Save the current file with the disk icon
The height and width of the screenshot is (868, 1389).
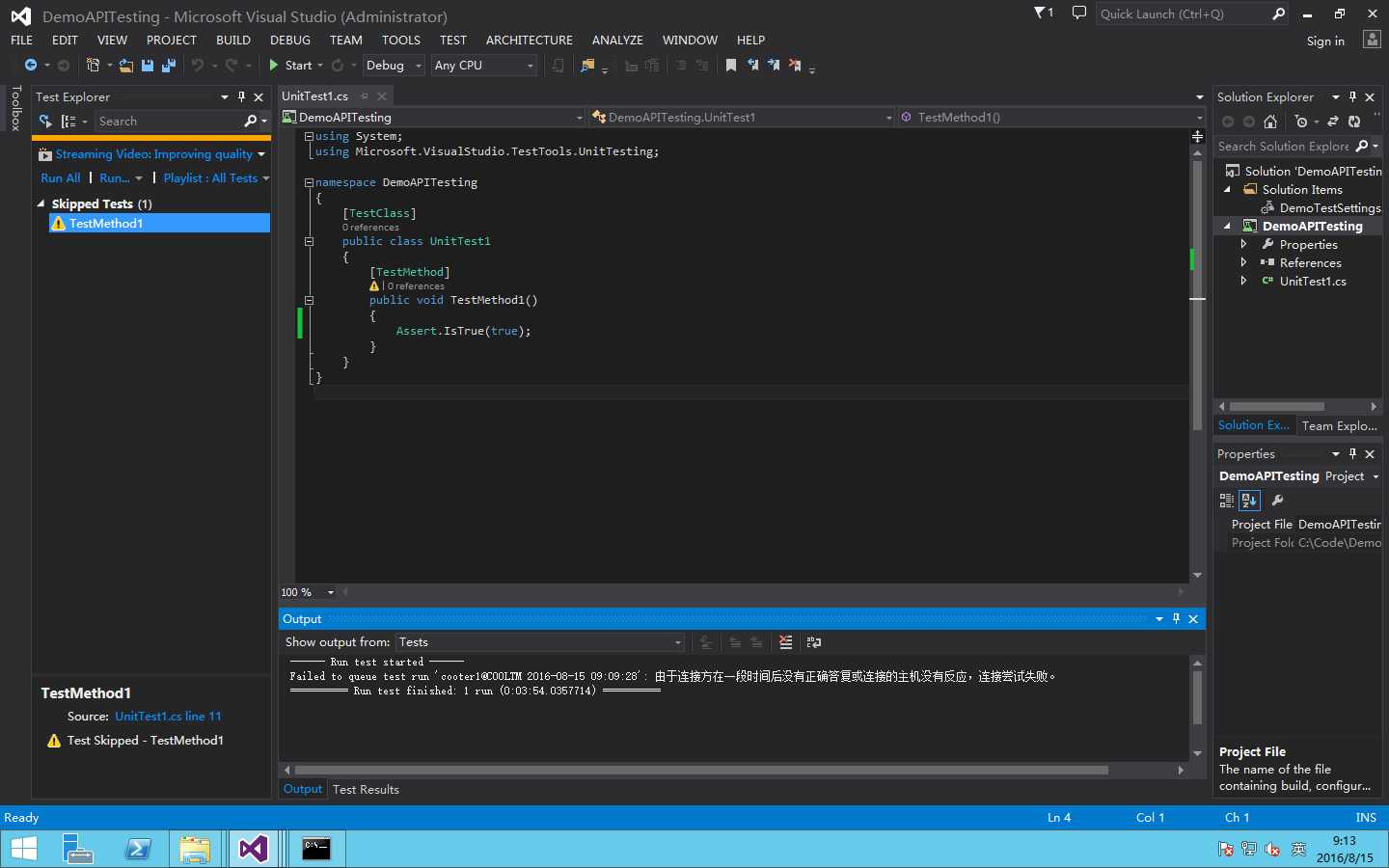coord(148,66)
